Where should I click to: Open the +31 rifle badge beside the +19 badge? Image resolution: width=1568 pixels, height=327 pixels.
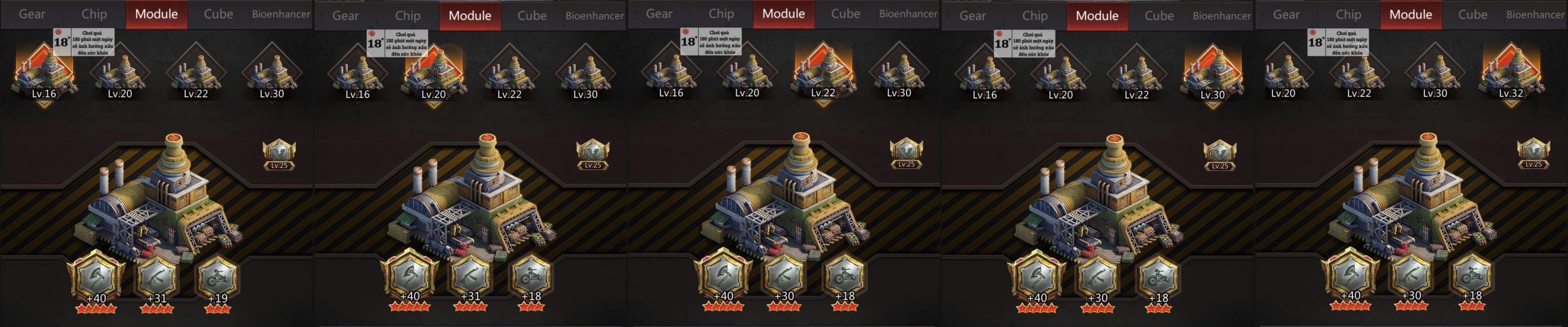coord(157,279)
